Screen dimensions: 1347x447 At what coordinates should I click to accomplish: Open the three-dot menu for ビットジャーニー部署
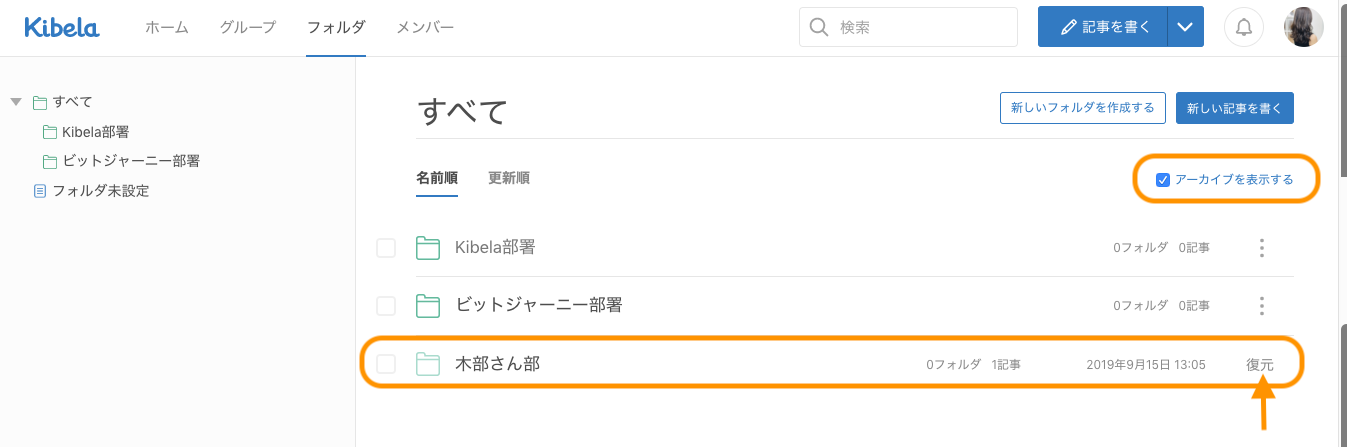coord(1262,305)
